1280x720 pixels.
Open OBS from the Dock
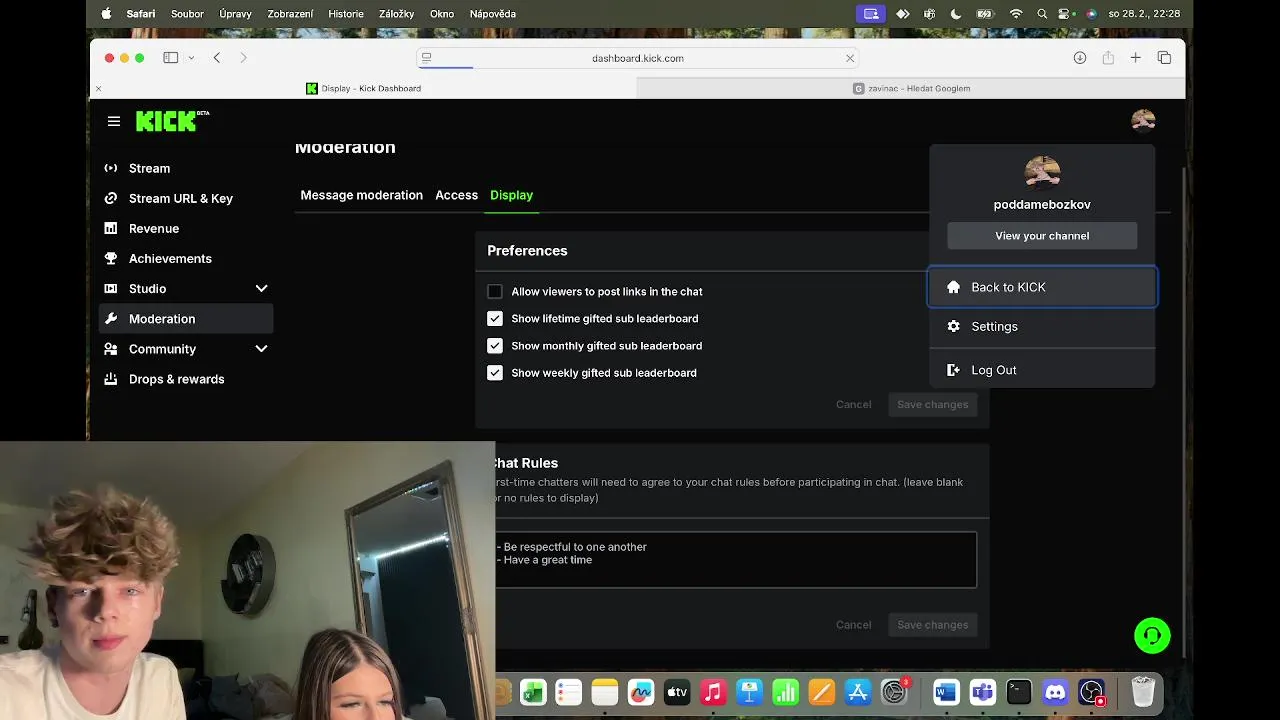(x=1091, y=692)
